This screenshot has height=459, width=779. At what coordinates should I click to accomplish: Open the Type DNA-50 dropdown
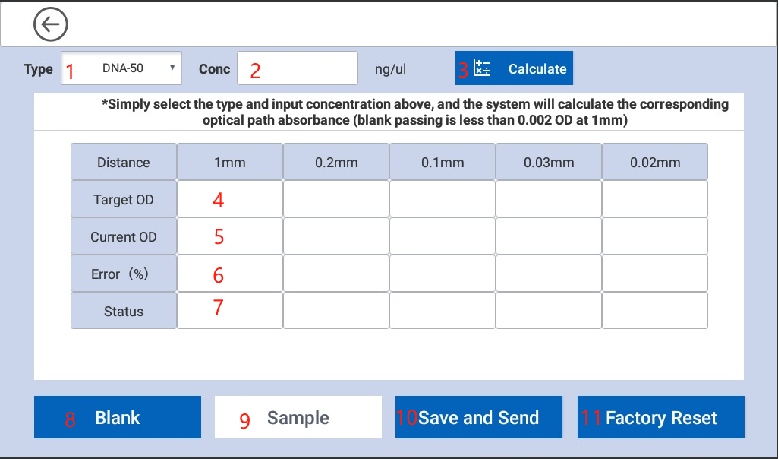(122, 69)
